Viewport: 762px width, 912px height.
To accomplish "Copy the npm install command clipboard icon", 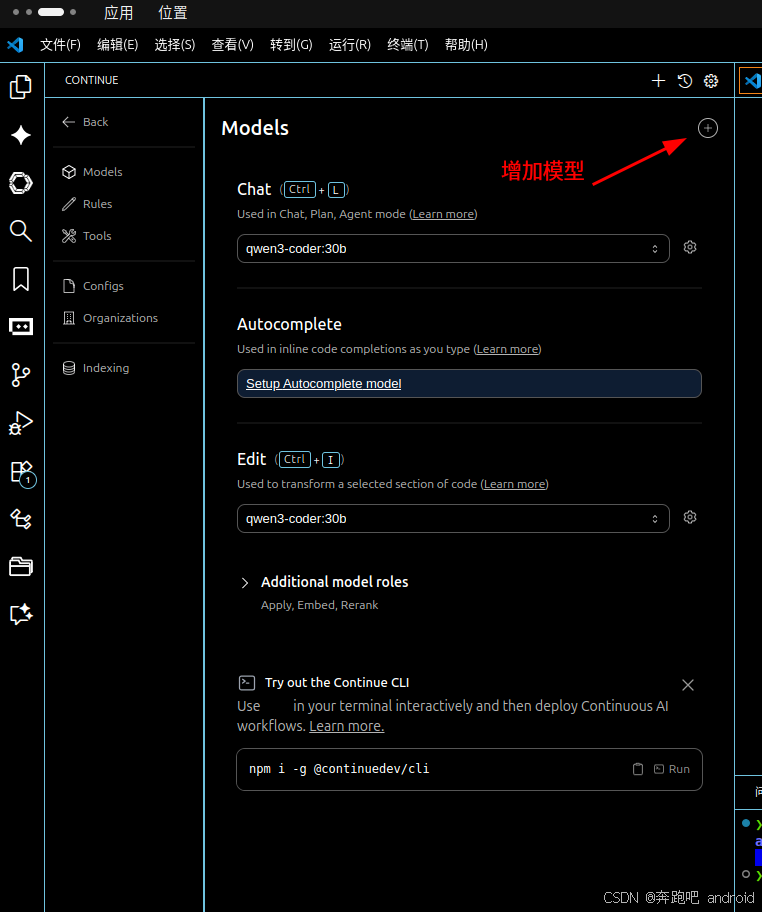I will (x=638, y=769).
